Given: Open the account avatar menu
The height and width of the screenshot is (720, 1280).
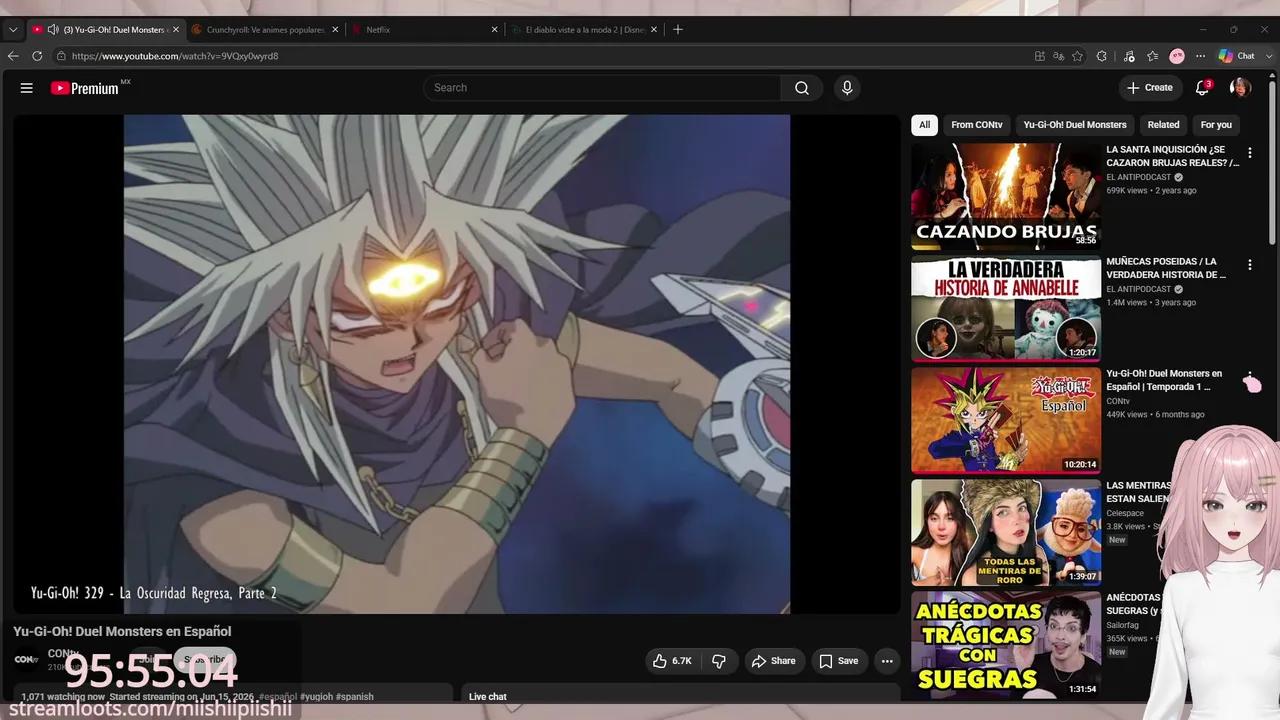Looking at the screenshot, I should pos(1240,88).
